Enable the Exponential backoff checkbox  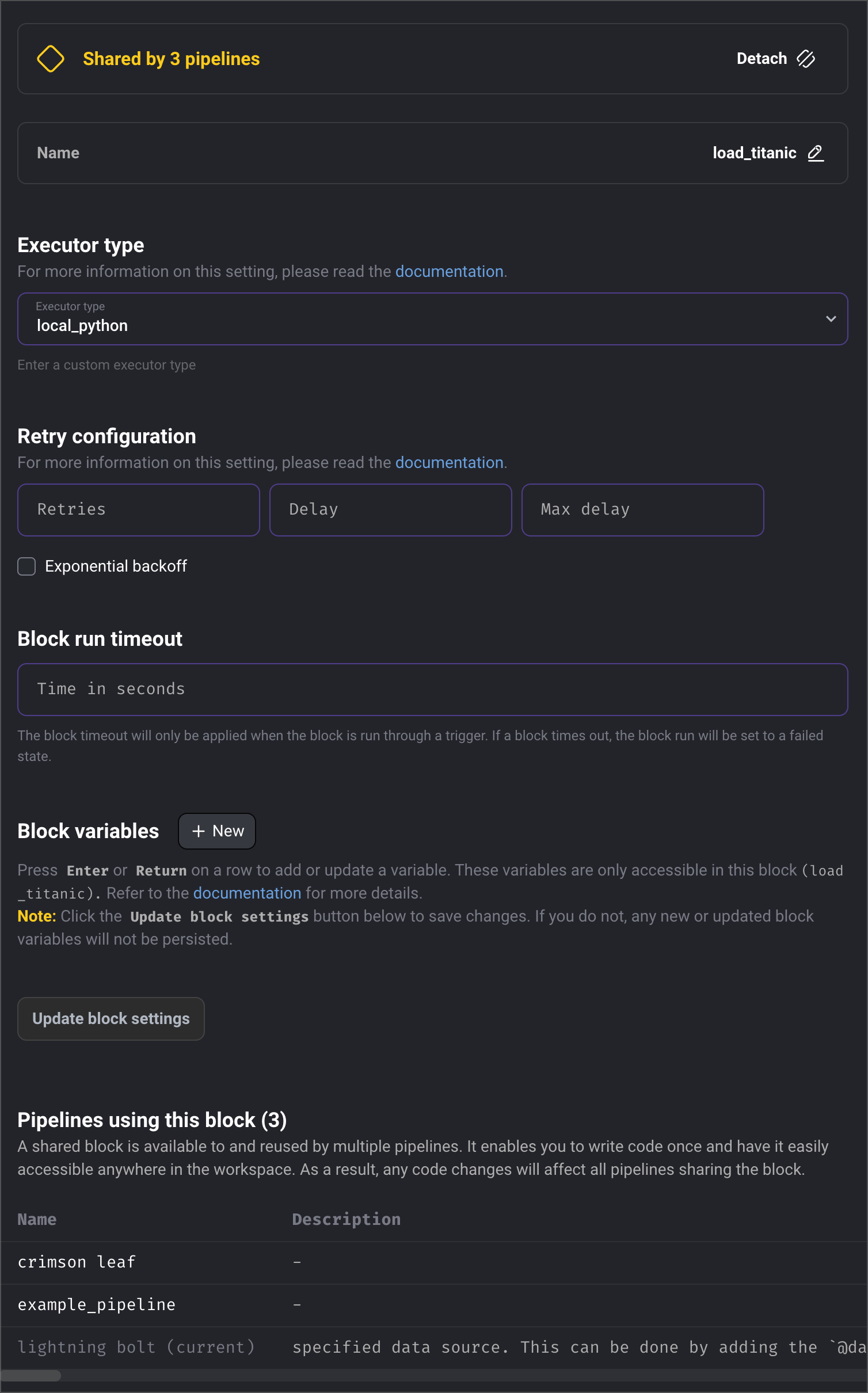(26, 566)
